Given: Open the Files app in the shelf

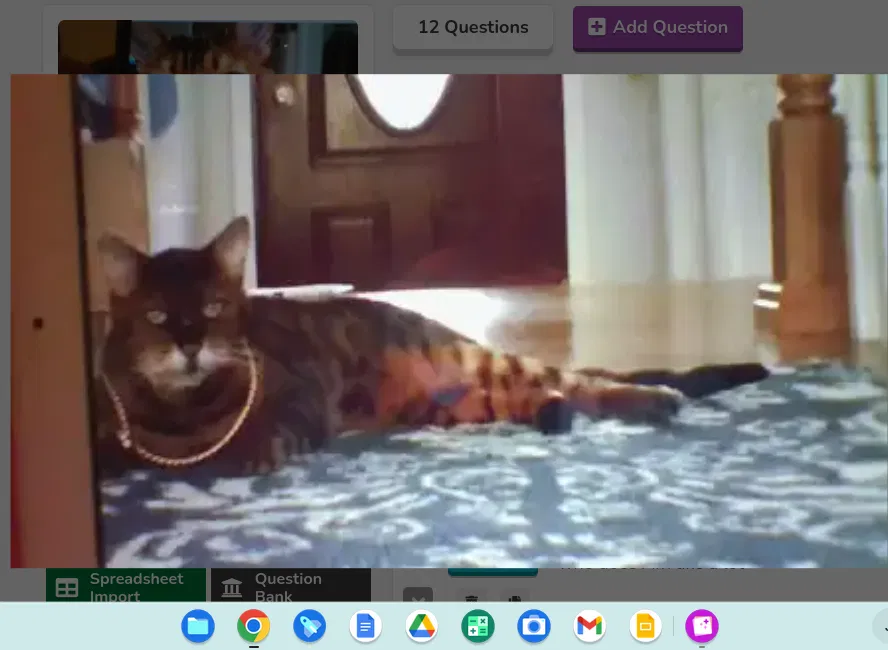Looking at the screenshot, I should click(198, 626).
